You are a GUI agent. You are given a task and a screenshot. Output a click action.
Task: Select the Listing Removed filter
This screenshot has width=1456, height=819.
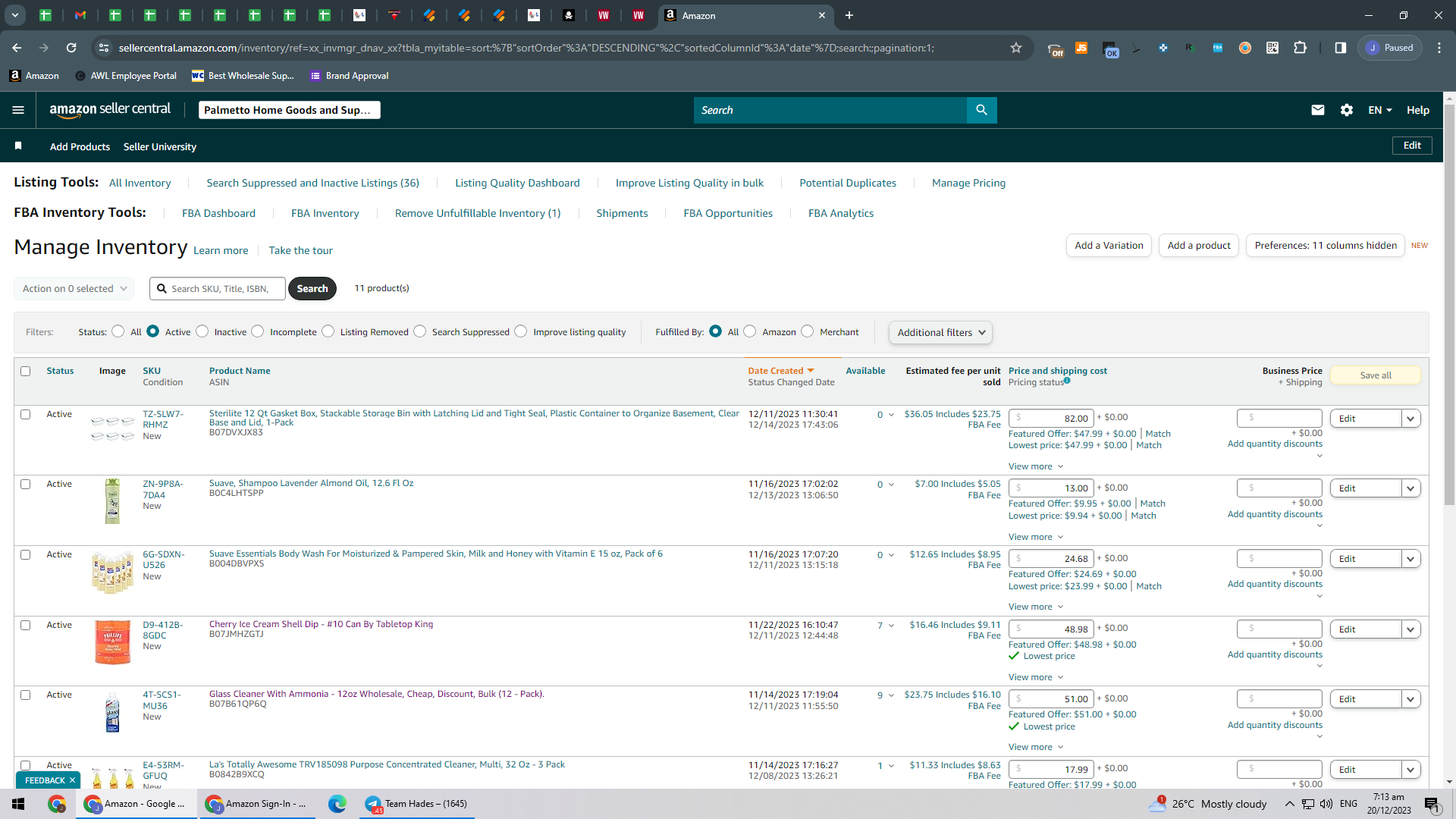[x=328, y=331]
